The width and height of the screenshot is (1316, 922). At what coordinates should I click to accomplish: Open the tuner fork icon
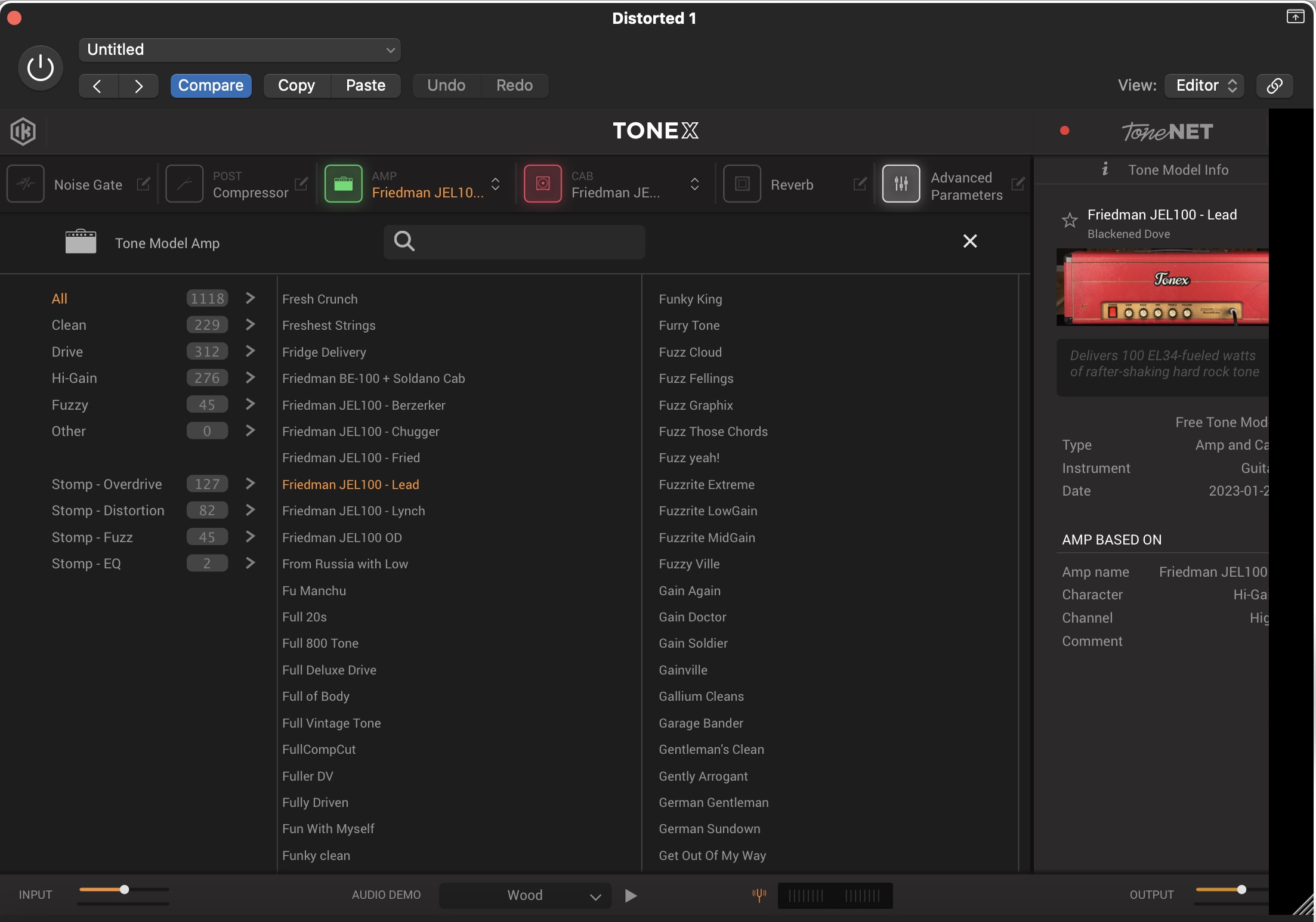pos(759,895)
